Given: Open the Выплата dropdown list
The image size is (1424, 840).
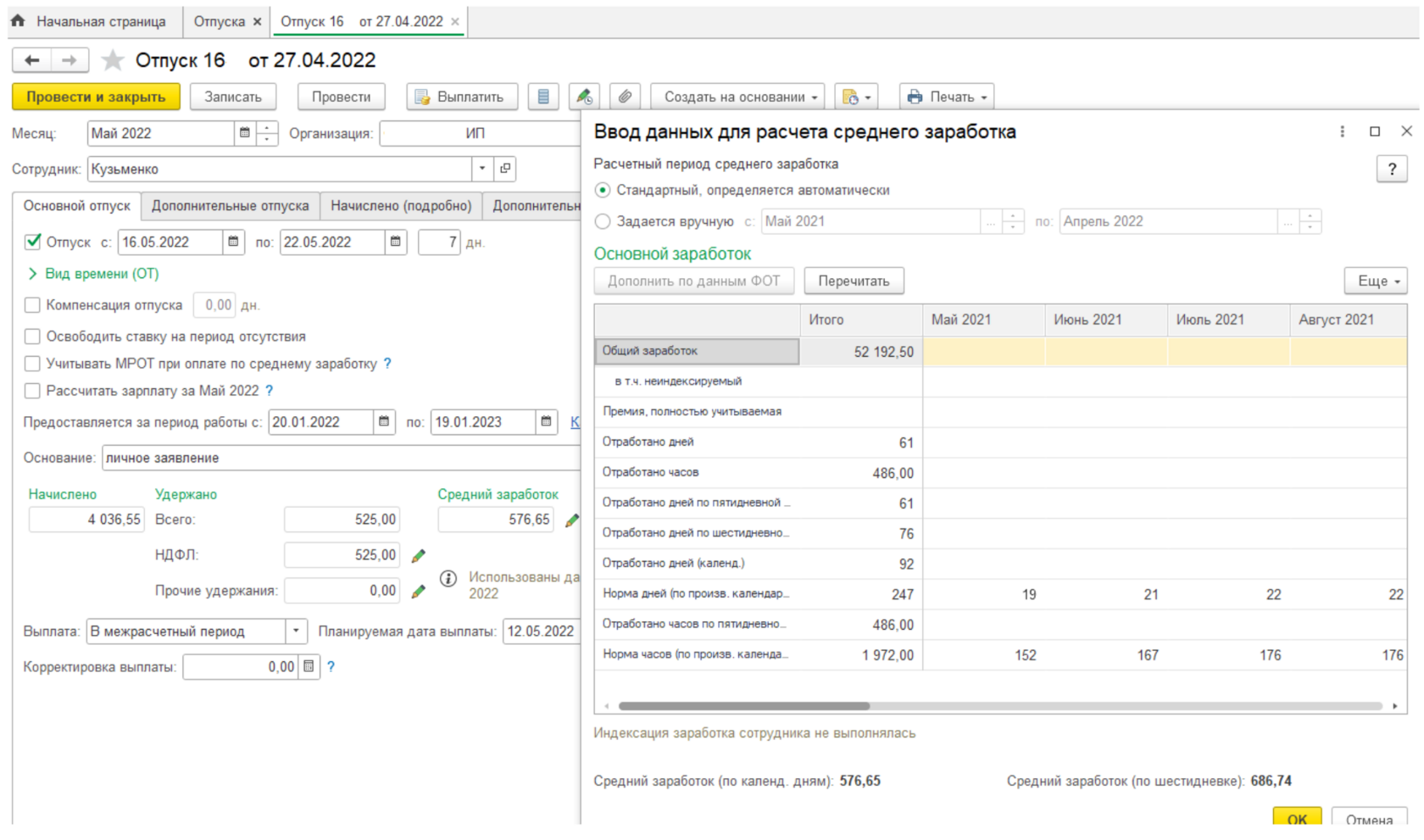Looking at the screenshot, I should point(296,631).
